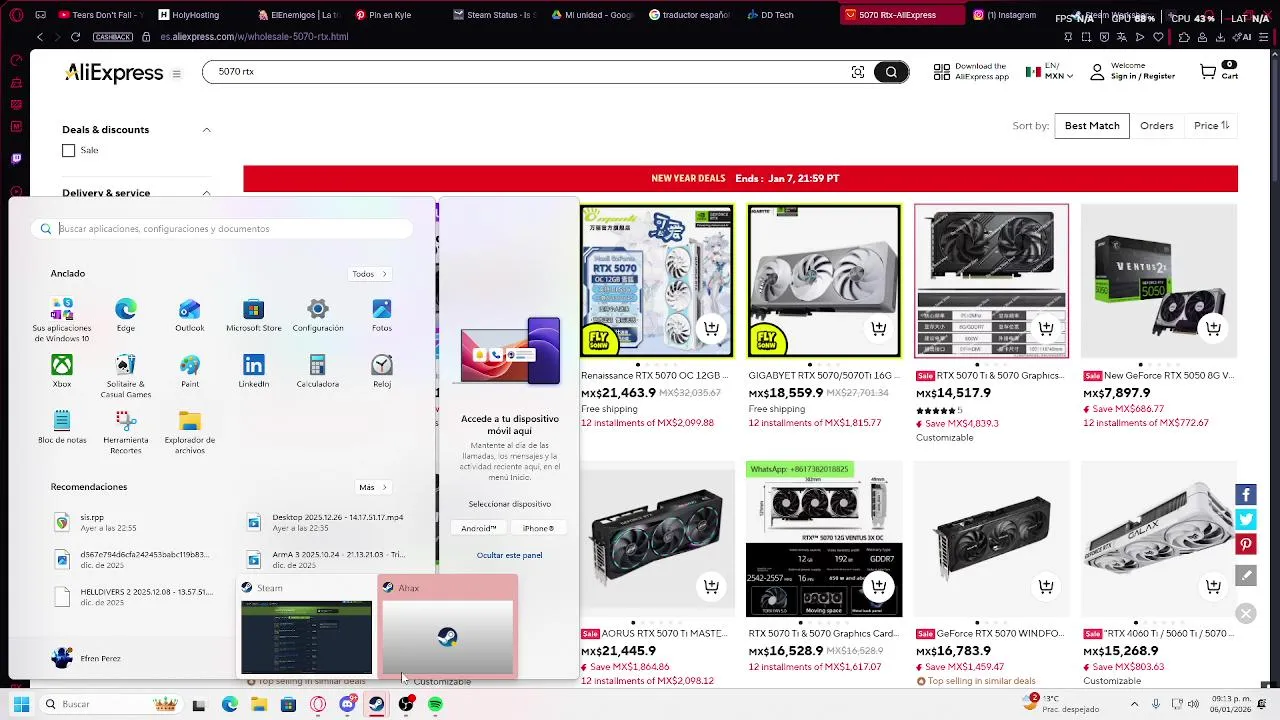Screen dimensions: 1280x720
Task: Launch Herramienta Recortes
Action: (x=126, y=432)
